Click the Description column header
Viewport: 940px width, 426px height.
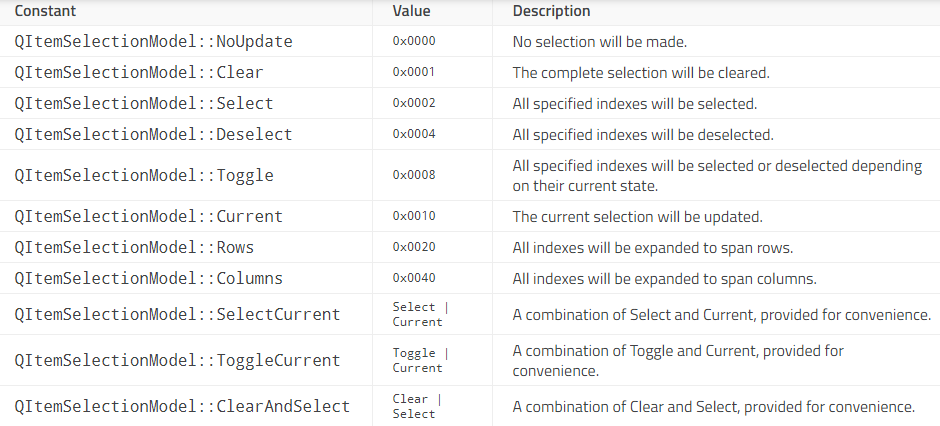[551, 12]
